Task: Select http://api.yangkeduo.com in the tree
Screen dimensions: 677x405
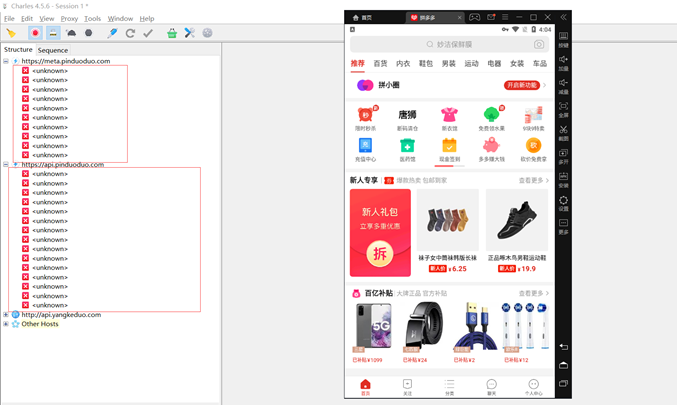Action: [61, 315]
